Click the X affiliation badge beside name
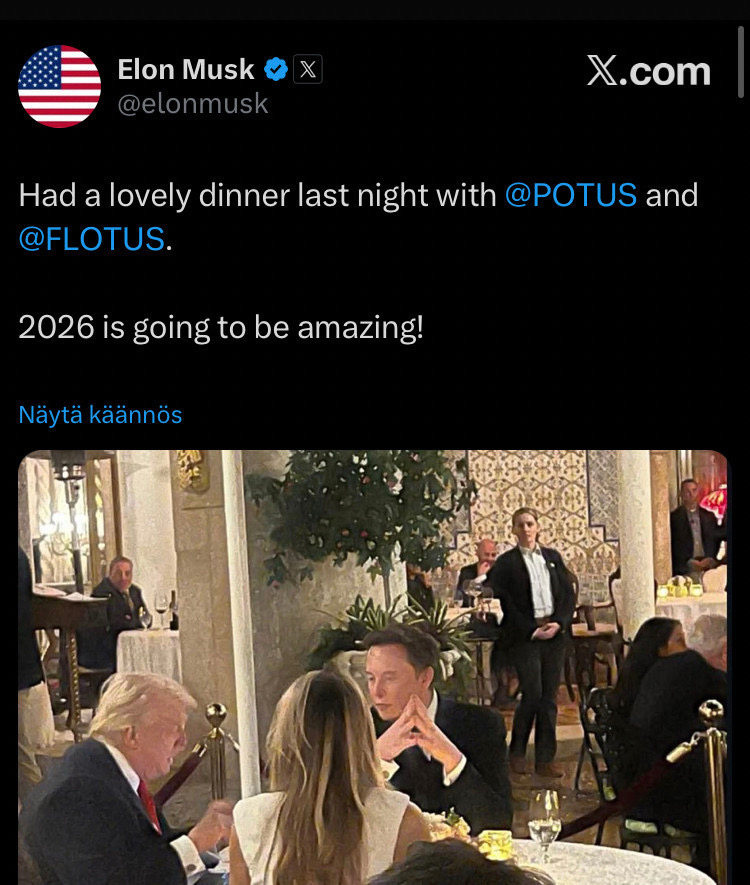 pos(308,69)
